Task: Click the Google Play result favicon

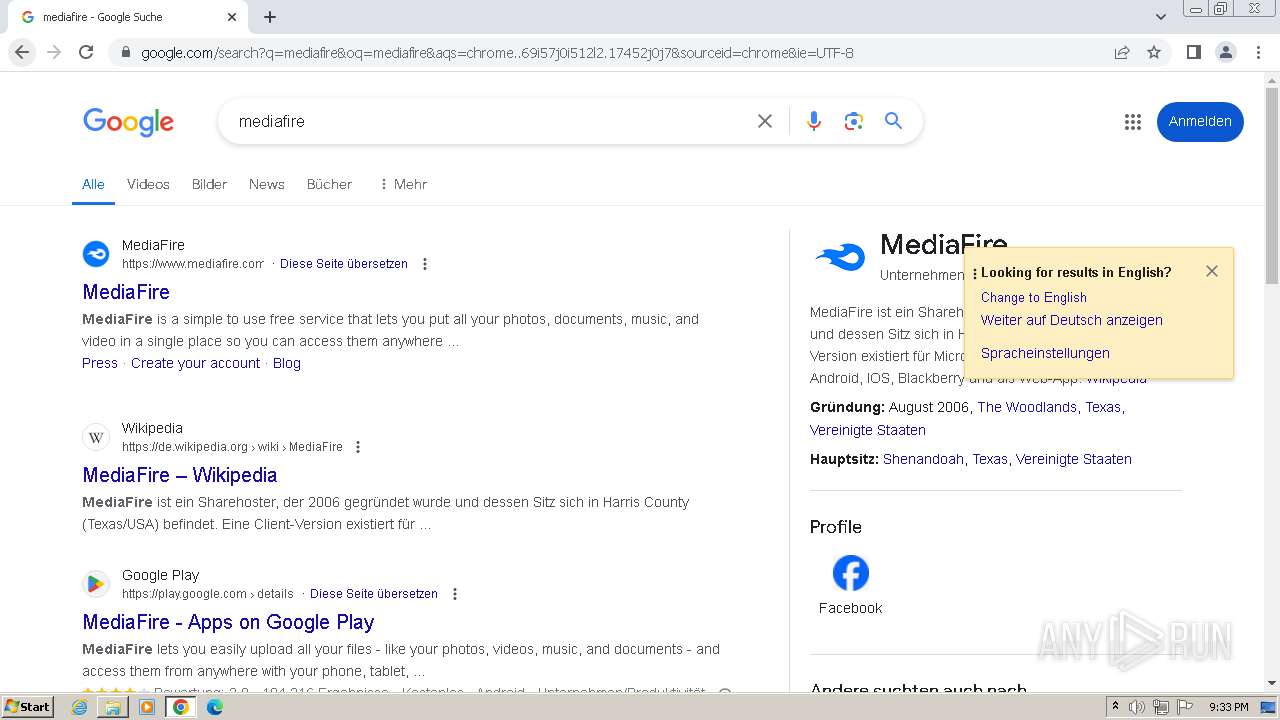Action: (96, 584)
